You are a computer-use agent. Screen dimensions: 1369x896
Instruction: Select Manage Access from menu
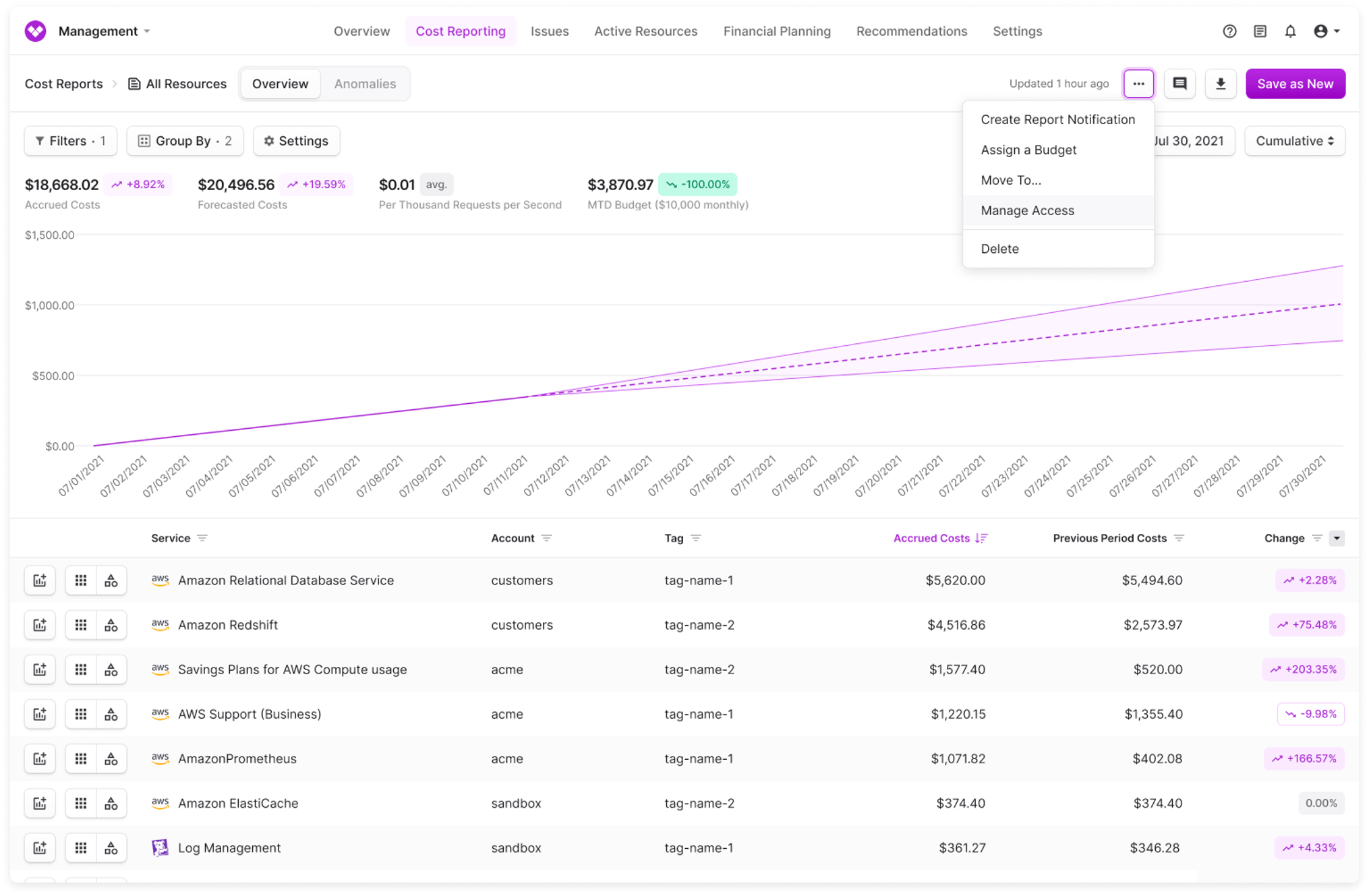pos(1027,210)
